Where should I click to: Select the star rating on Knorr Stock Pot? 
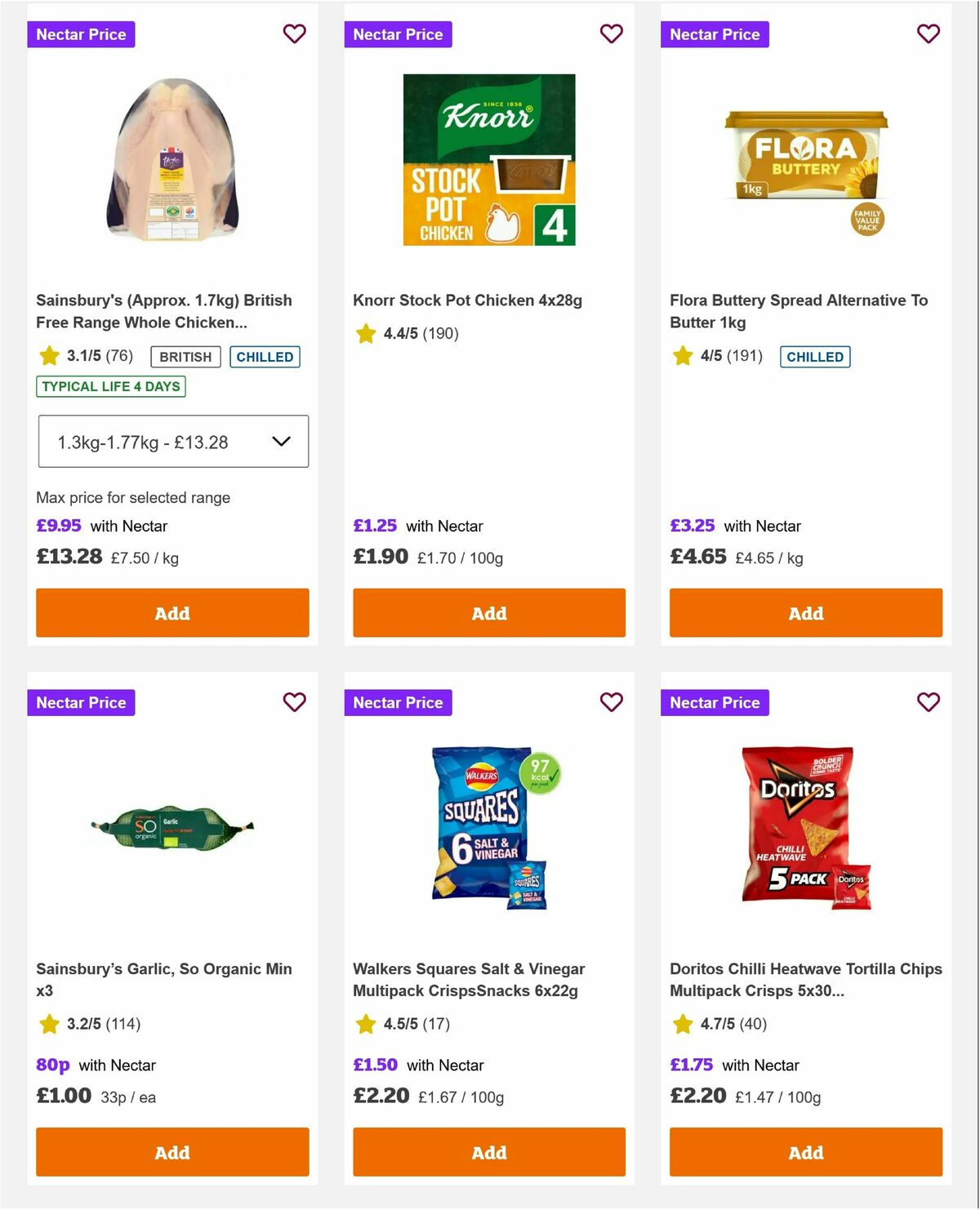[x=365, y=334]
